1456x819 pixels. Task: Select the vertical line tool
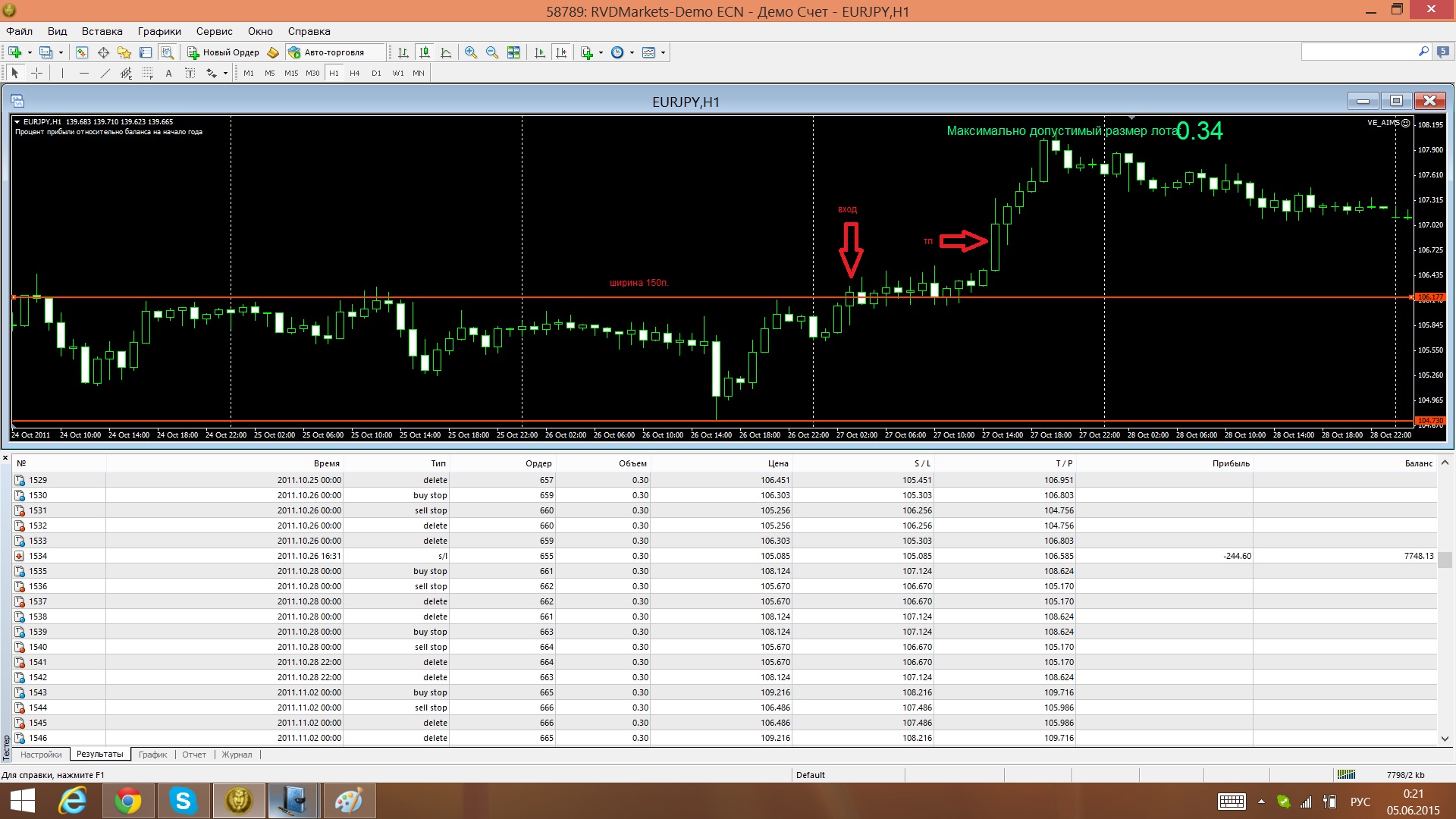tap(62, 73)
